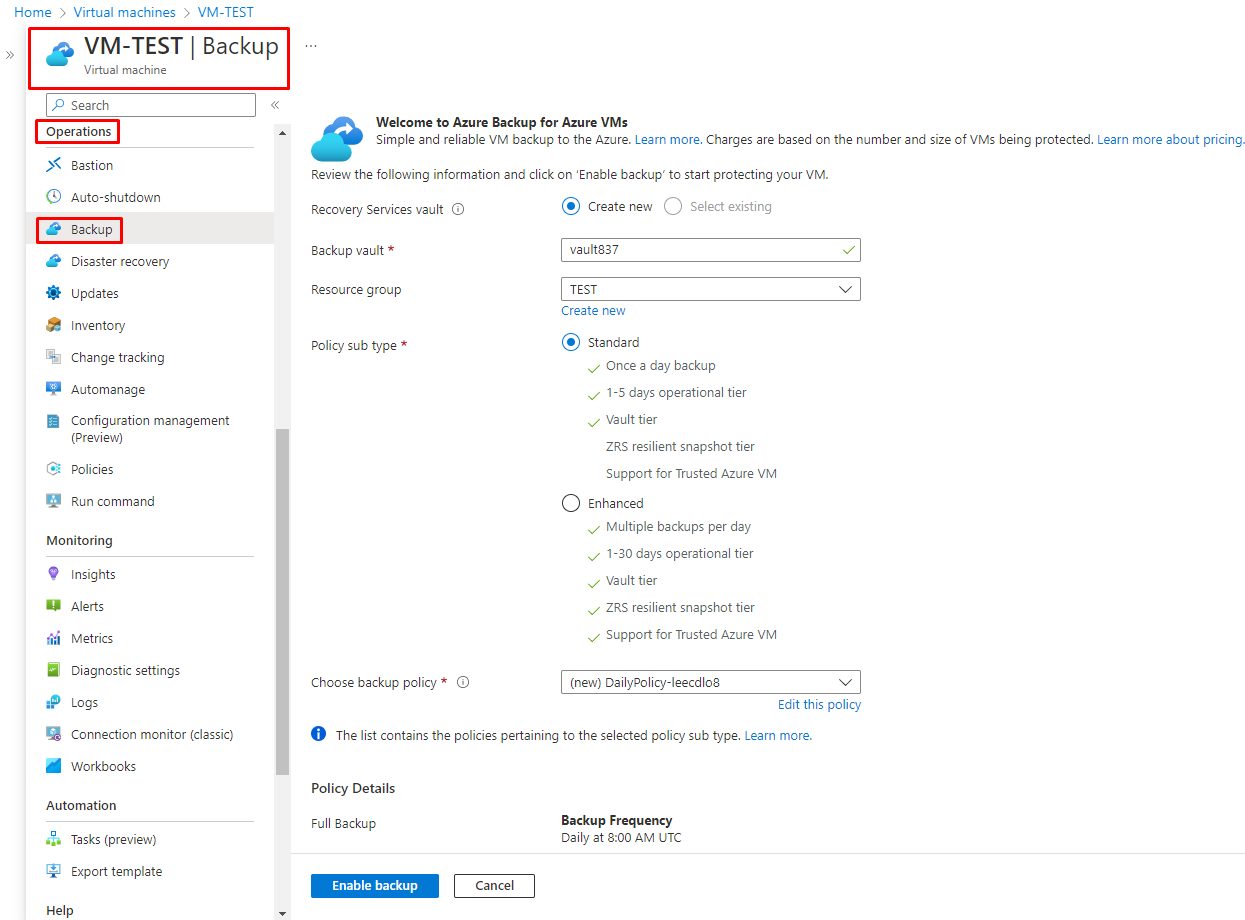Click the Policies icon

click(54, 469)
